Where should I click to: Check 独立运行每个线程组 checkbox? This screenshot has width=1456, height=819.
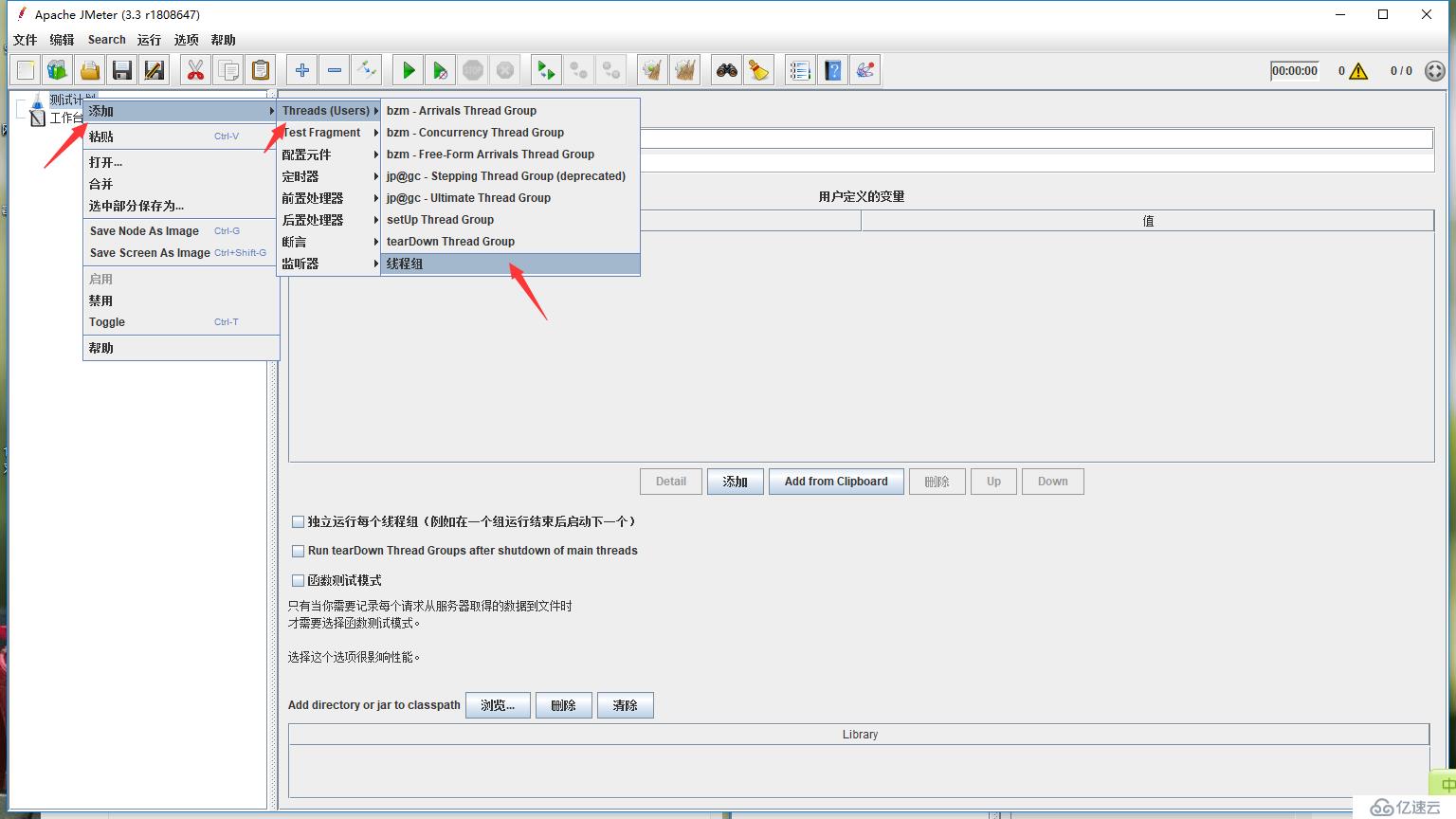298,522
